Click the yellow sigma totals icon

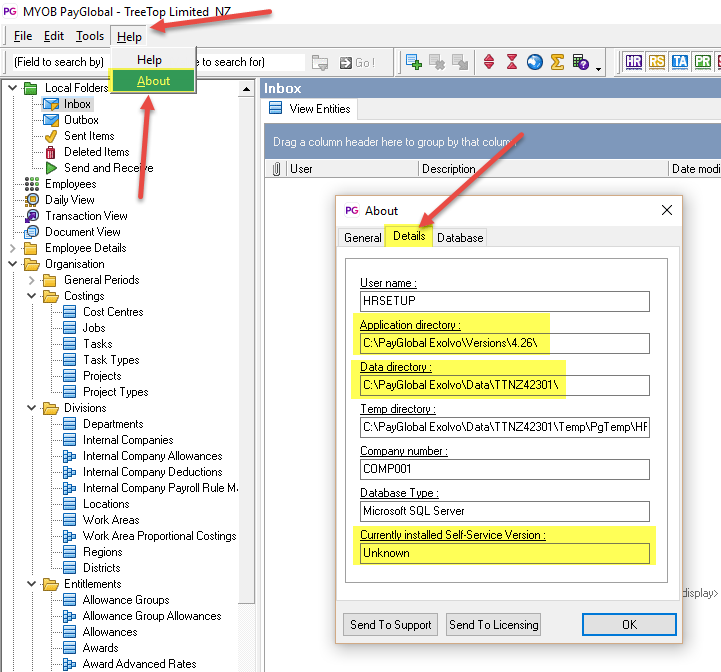(557, 62)
